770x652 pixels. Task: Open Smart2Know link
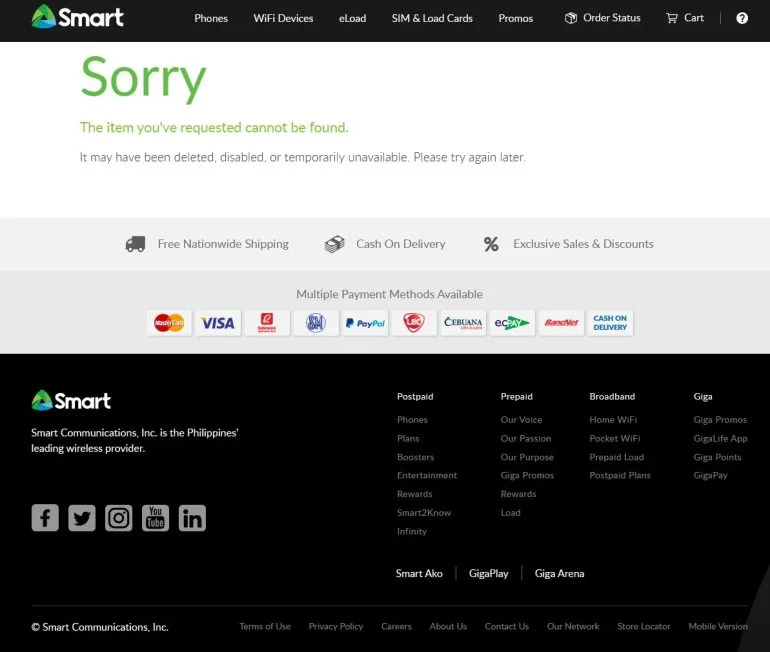click(x=424, y=513)
